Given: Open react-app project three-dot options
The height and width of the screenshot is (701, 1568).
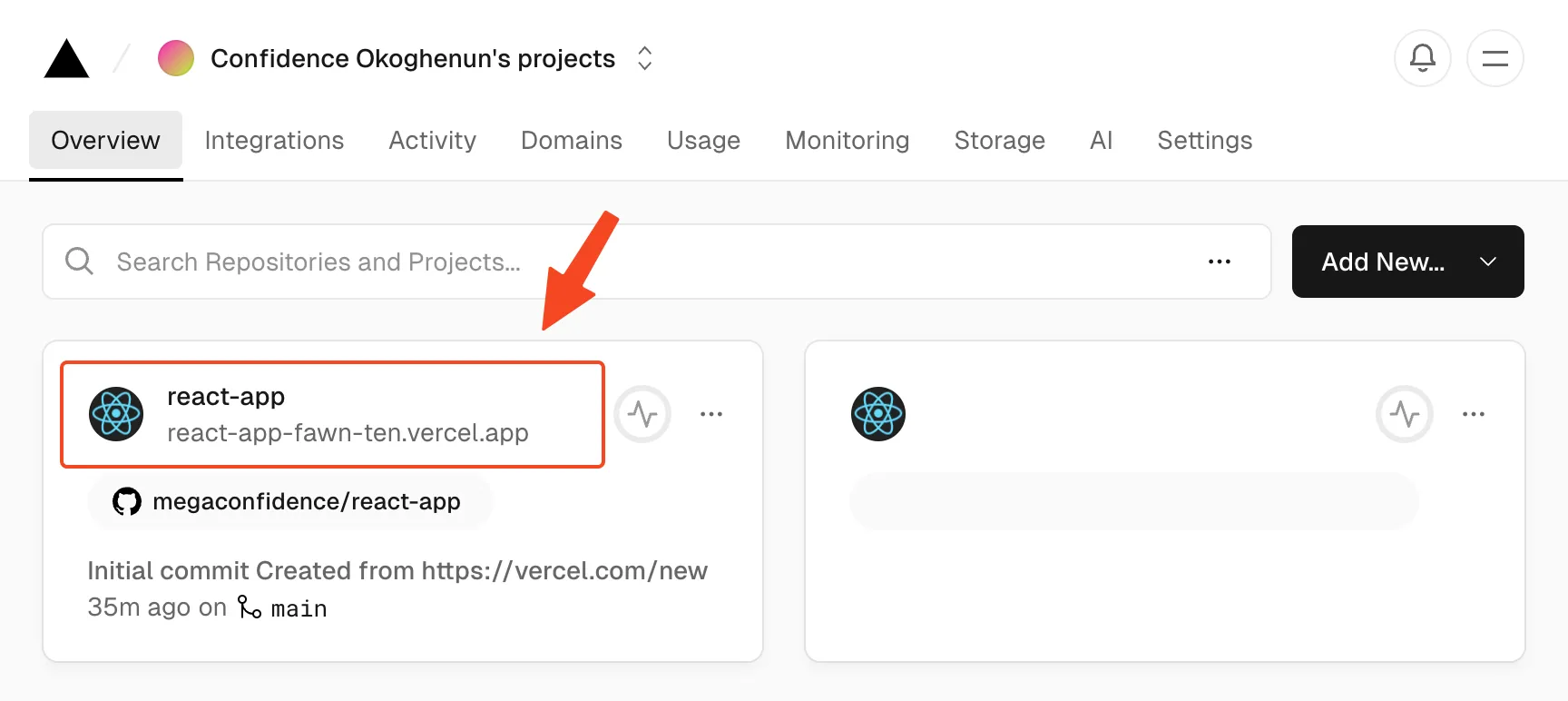Looking at the screenshot, I should pos(711,414).
